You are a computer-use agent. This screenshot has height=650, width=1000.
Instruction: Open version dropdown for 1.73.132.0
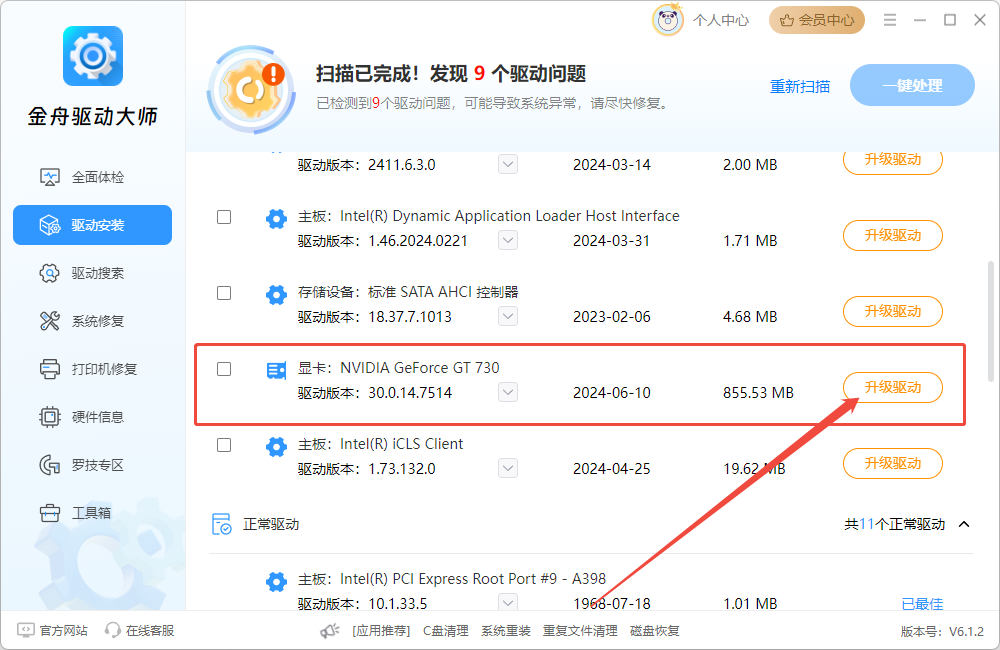(508, 469)
